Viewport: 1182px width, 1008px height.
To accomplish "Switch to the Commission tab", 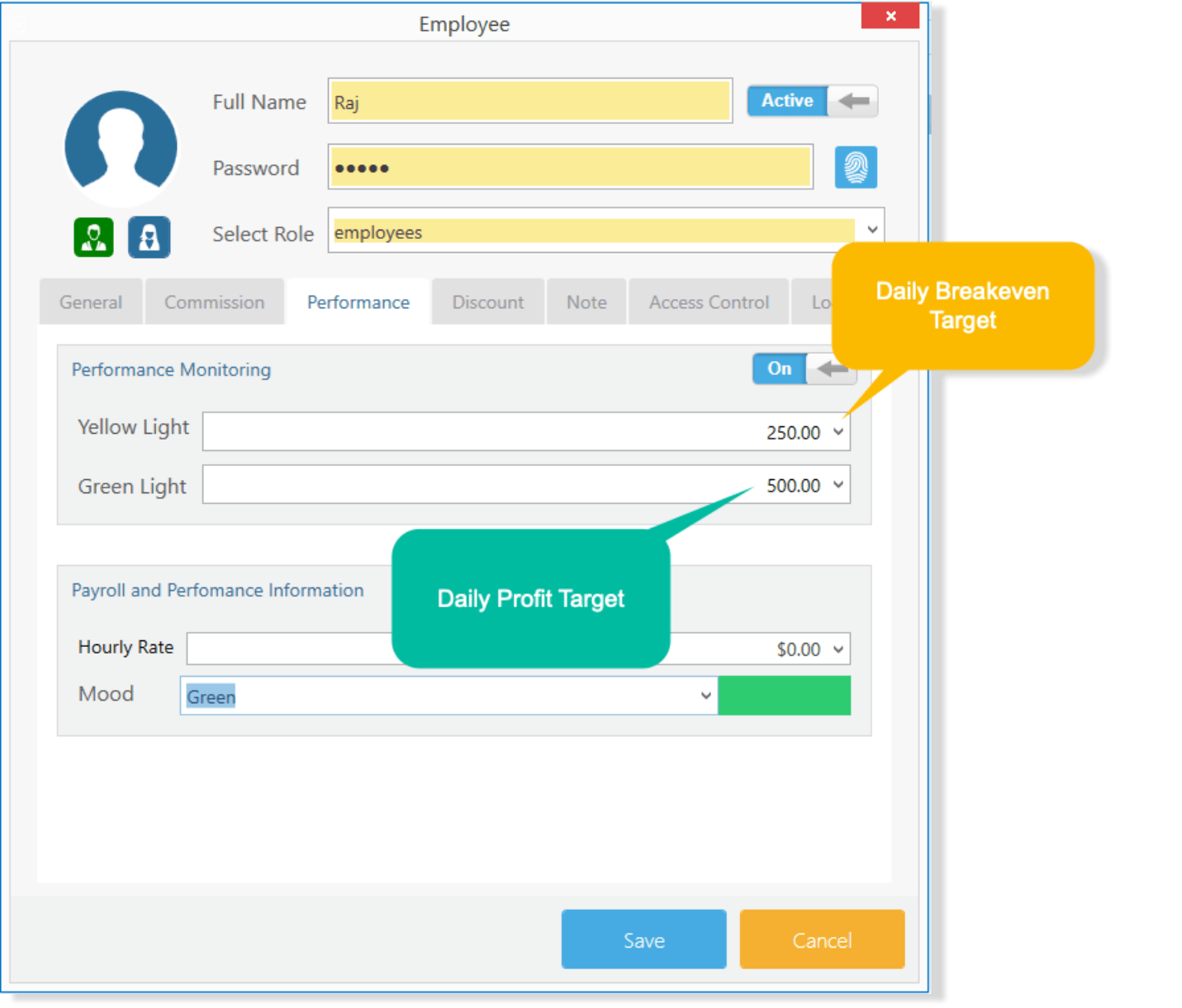I will [214, 302].
